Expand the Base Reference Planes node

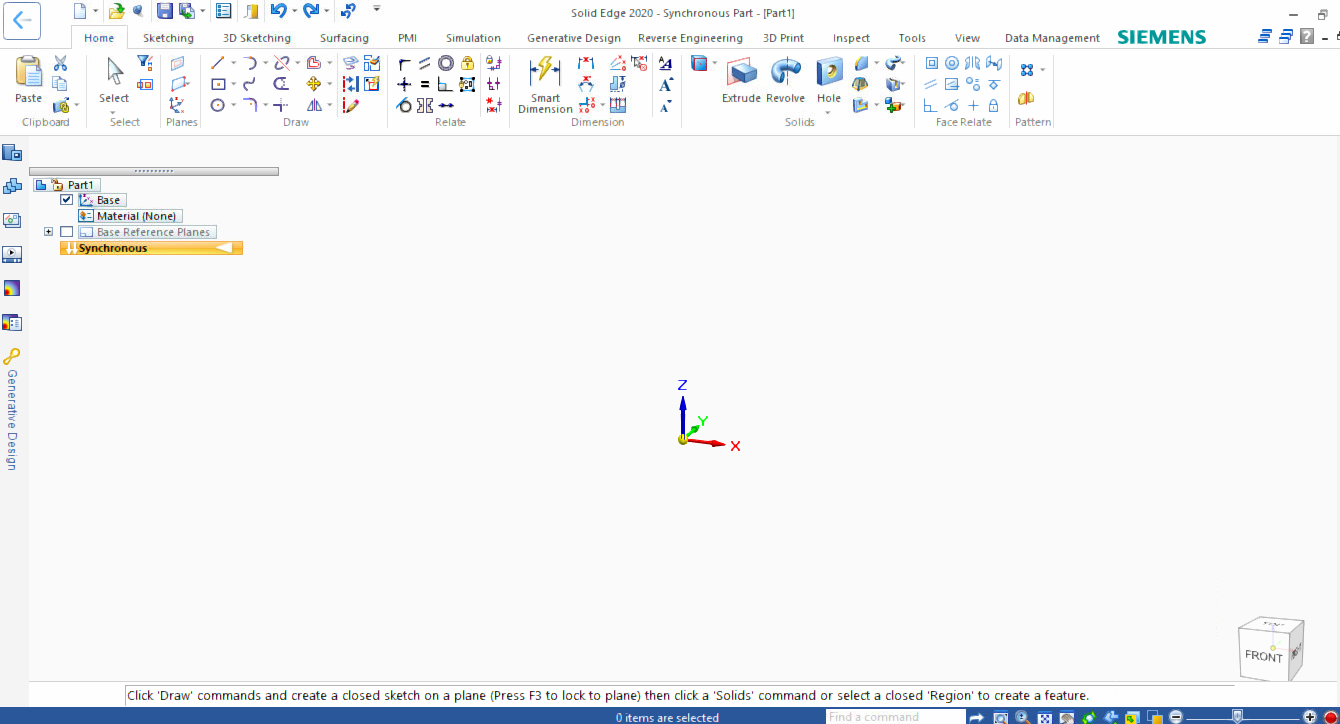(48, 232)
